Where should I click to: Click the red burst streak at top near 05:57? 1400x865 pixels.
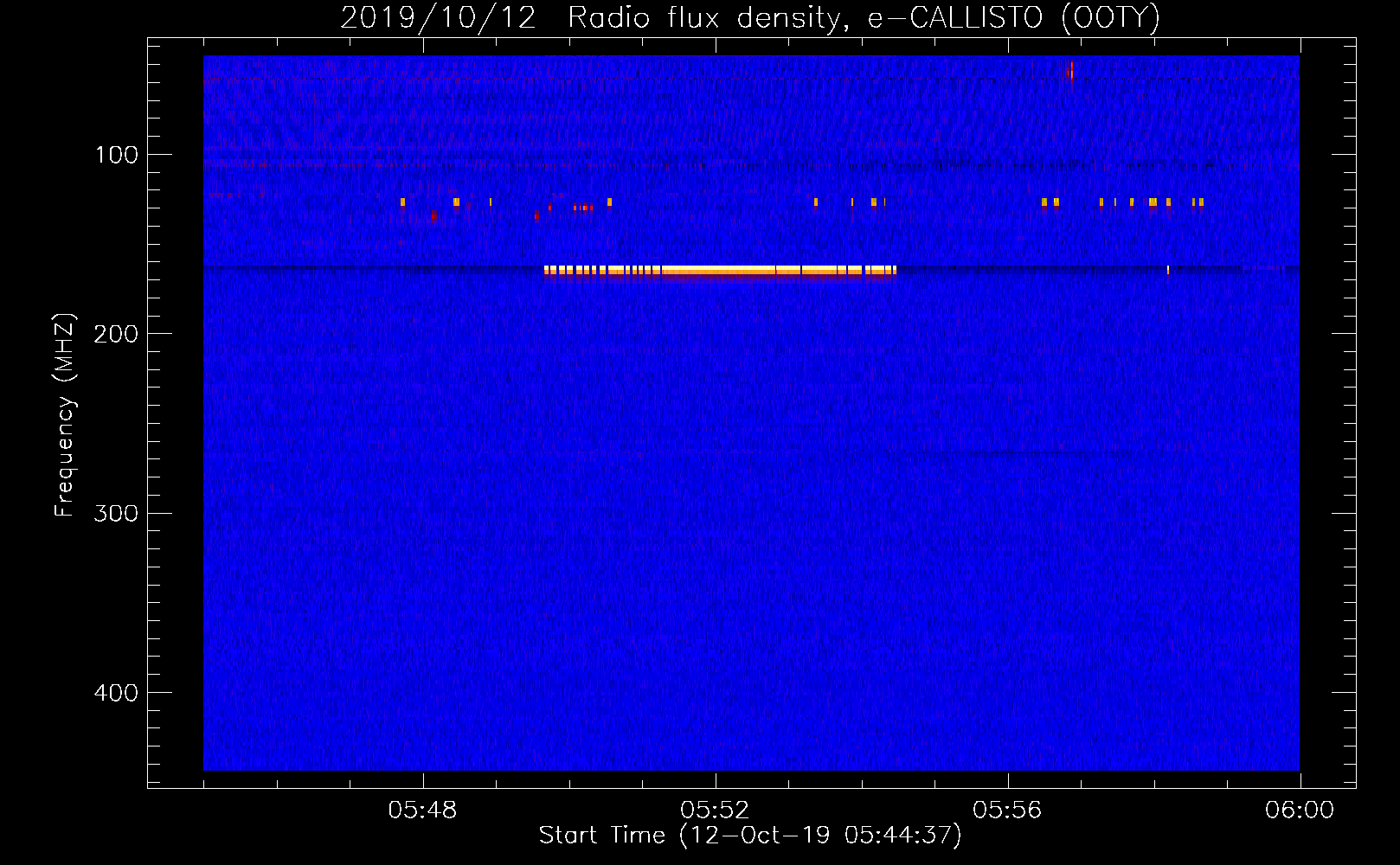1068,71
